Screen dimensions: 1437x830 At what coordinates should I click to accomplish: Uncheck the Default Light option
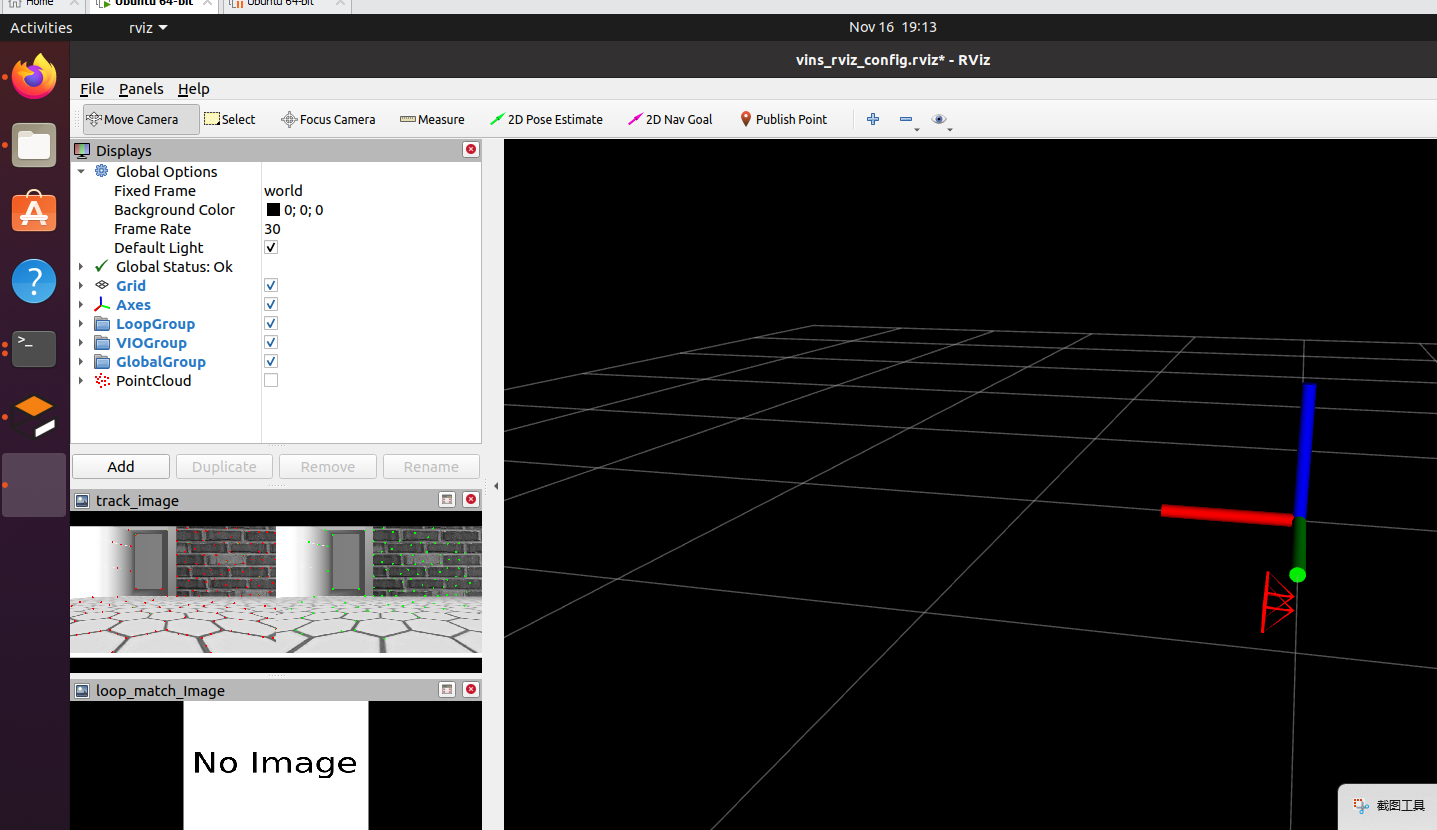coord(270,247)
